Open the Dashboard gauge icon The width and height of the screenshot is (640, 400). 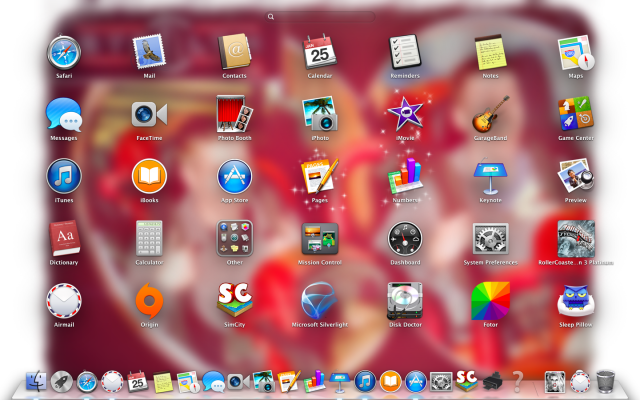click(405, 238)
